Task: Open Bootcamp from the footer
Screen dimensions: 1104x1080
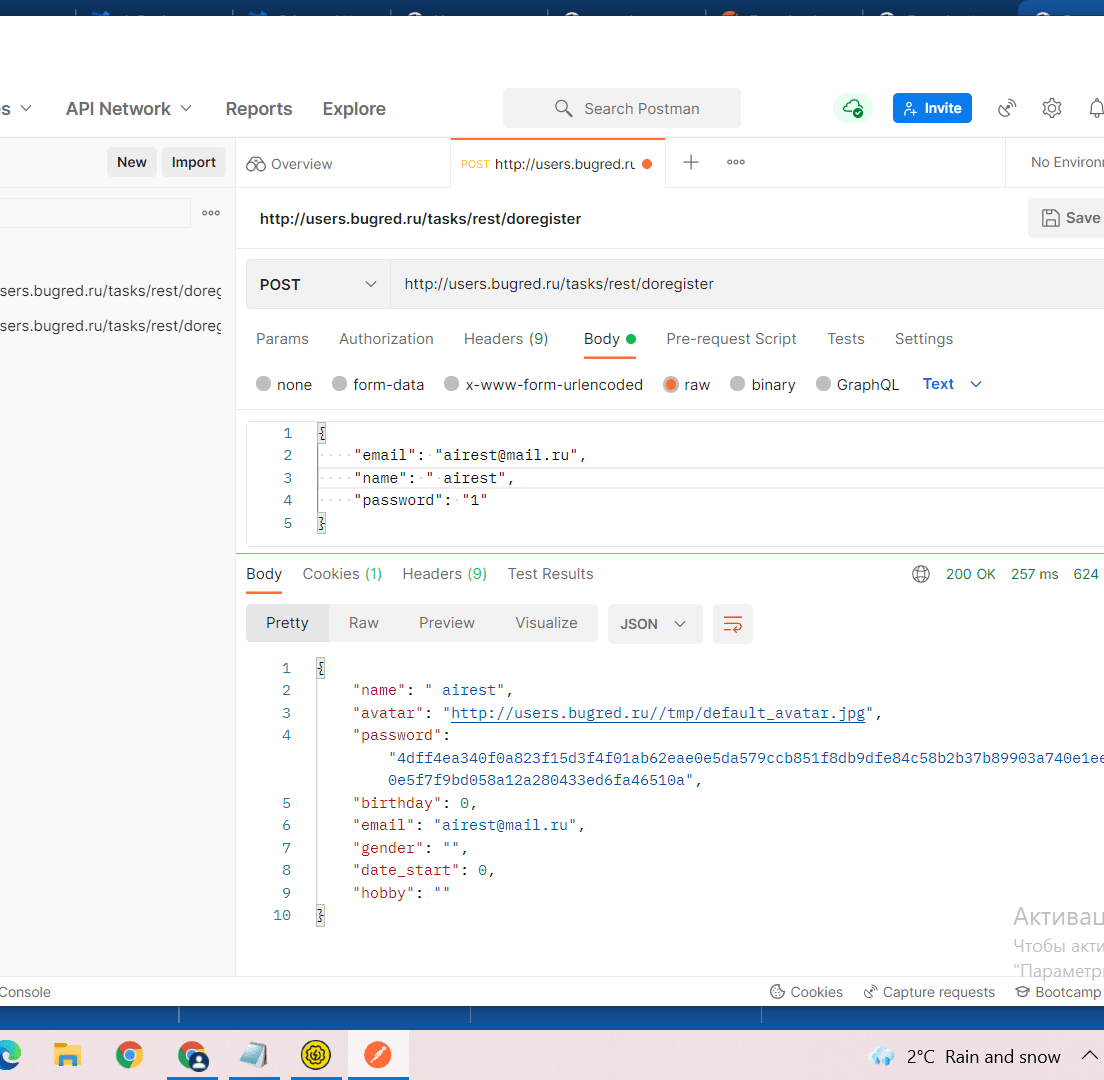Action: [x=1058, y=992]
